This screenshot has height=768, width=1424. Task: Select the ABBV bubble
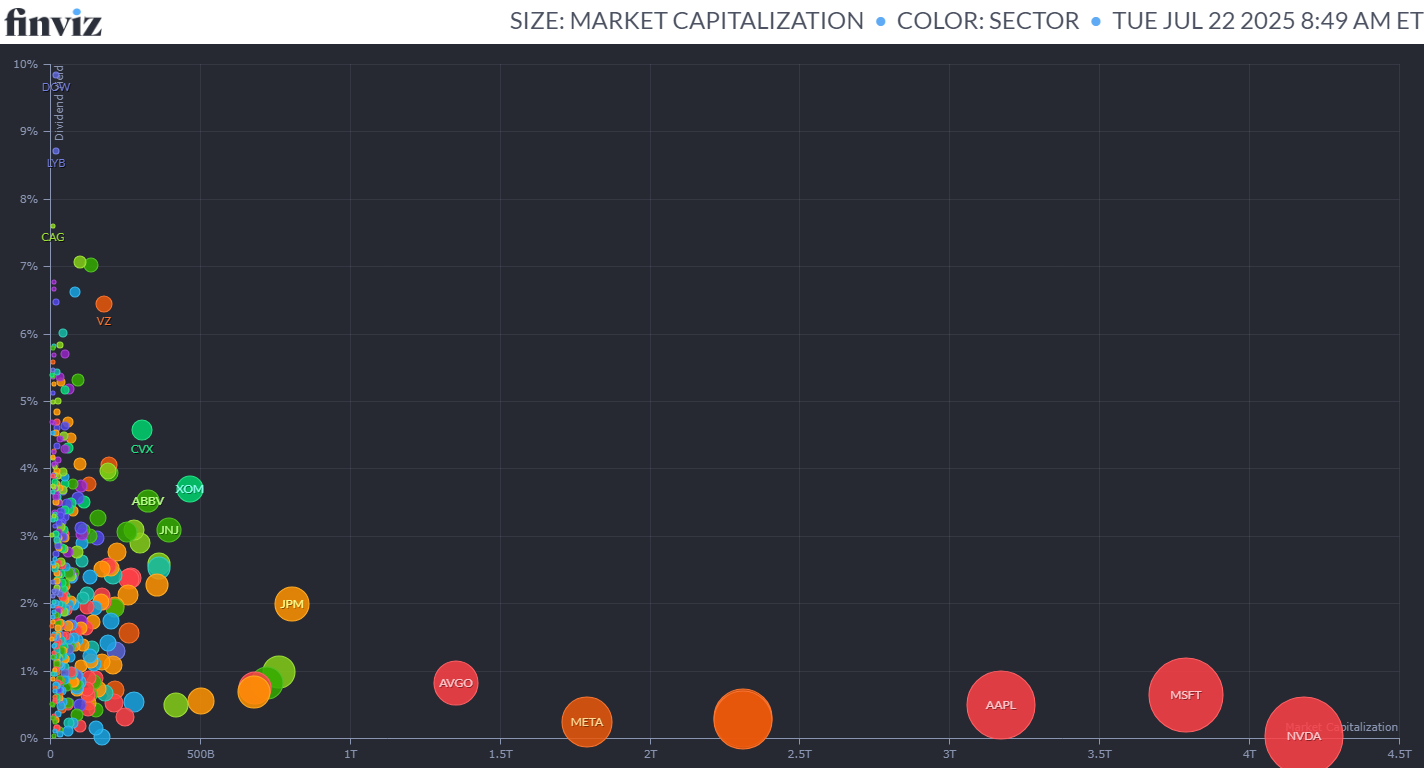[148, 501]
